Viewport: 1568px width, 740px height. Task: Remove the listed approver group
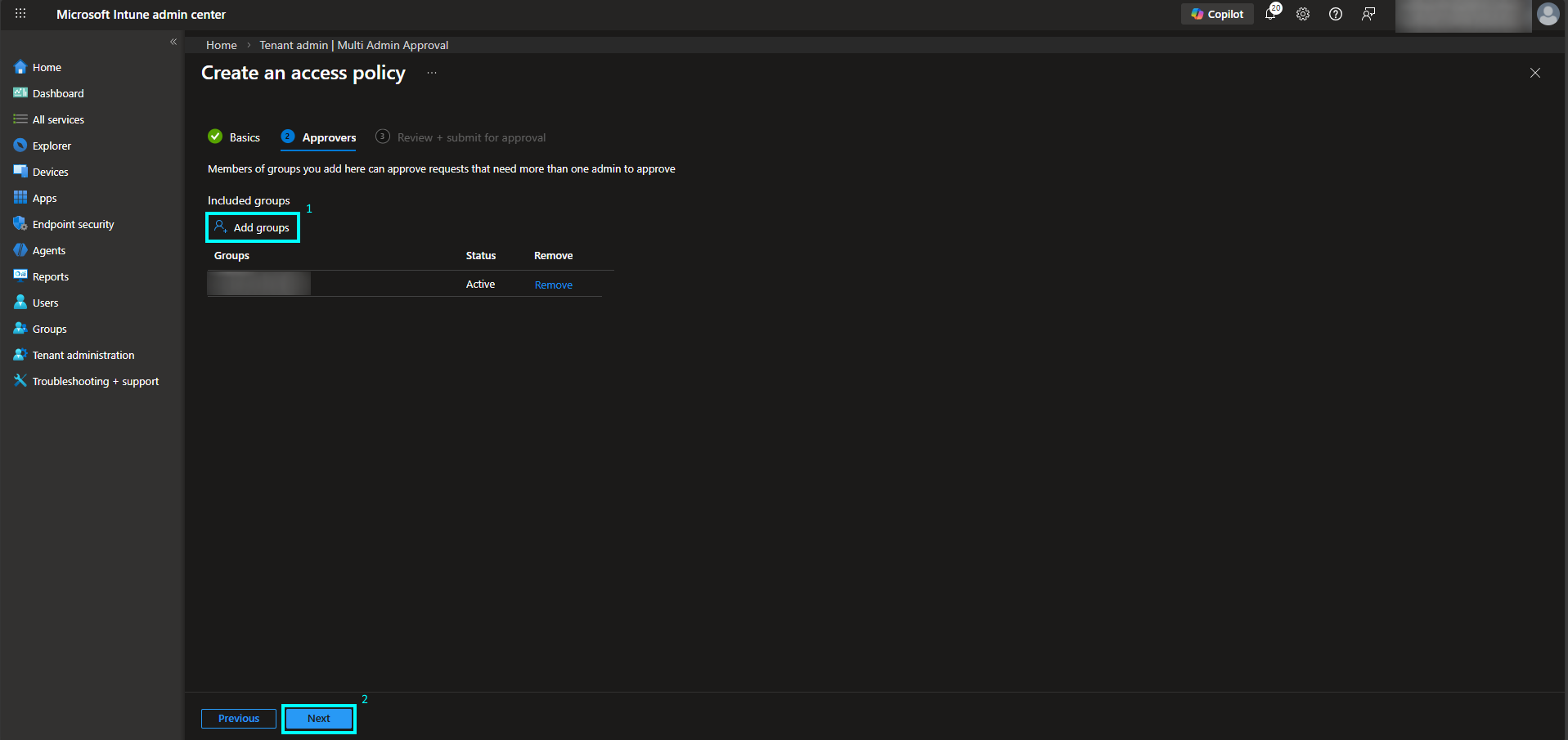[554, 285]
